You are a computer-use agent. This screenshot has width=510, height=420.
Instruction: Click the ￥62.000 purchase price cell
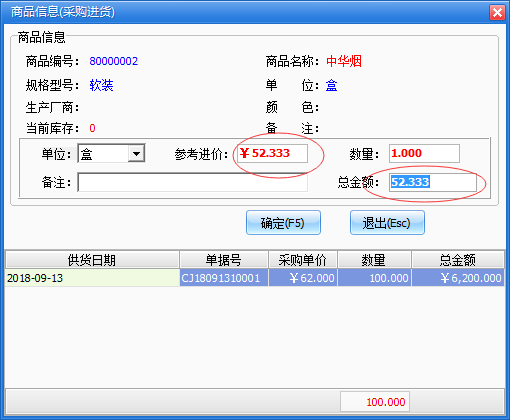303,278
